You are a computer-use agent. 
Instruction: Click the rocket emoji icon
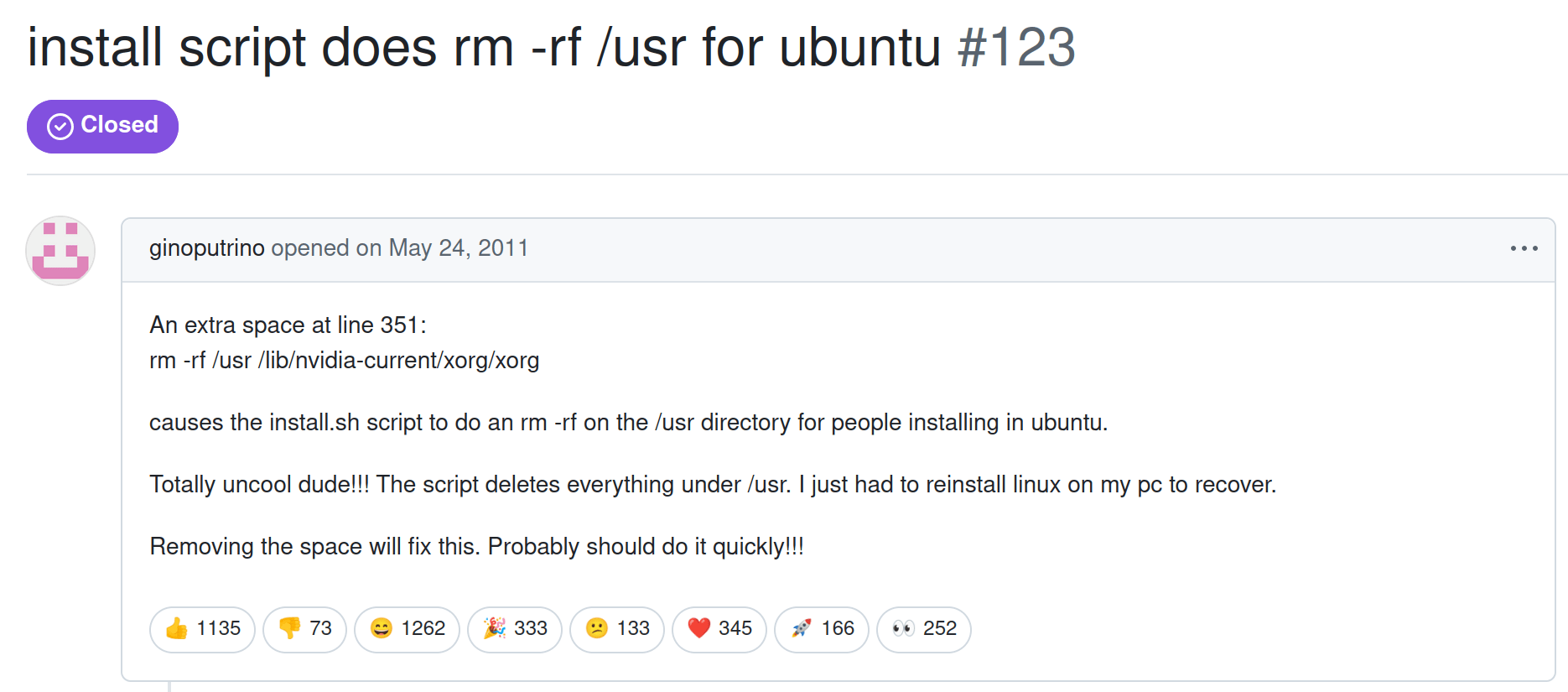pos(802,628)
